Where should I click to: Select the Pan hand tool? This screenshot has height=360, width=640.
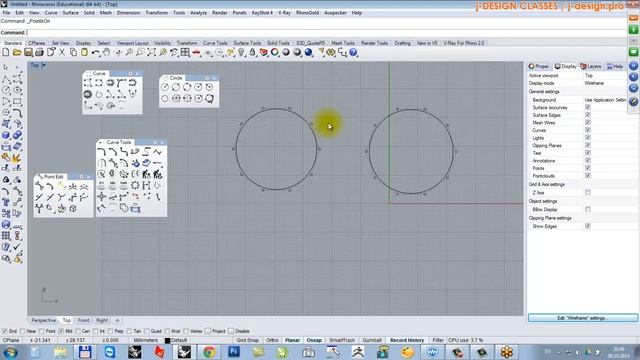pyautogui.click(x=107, y=52)
